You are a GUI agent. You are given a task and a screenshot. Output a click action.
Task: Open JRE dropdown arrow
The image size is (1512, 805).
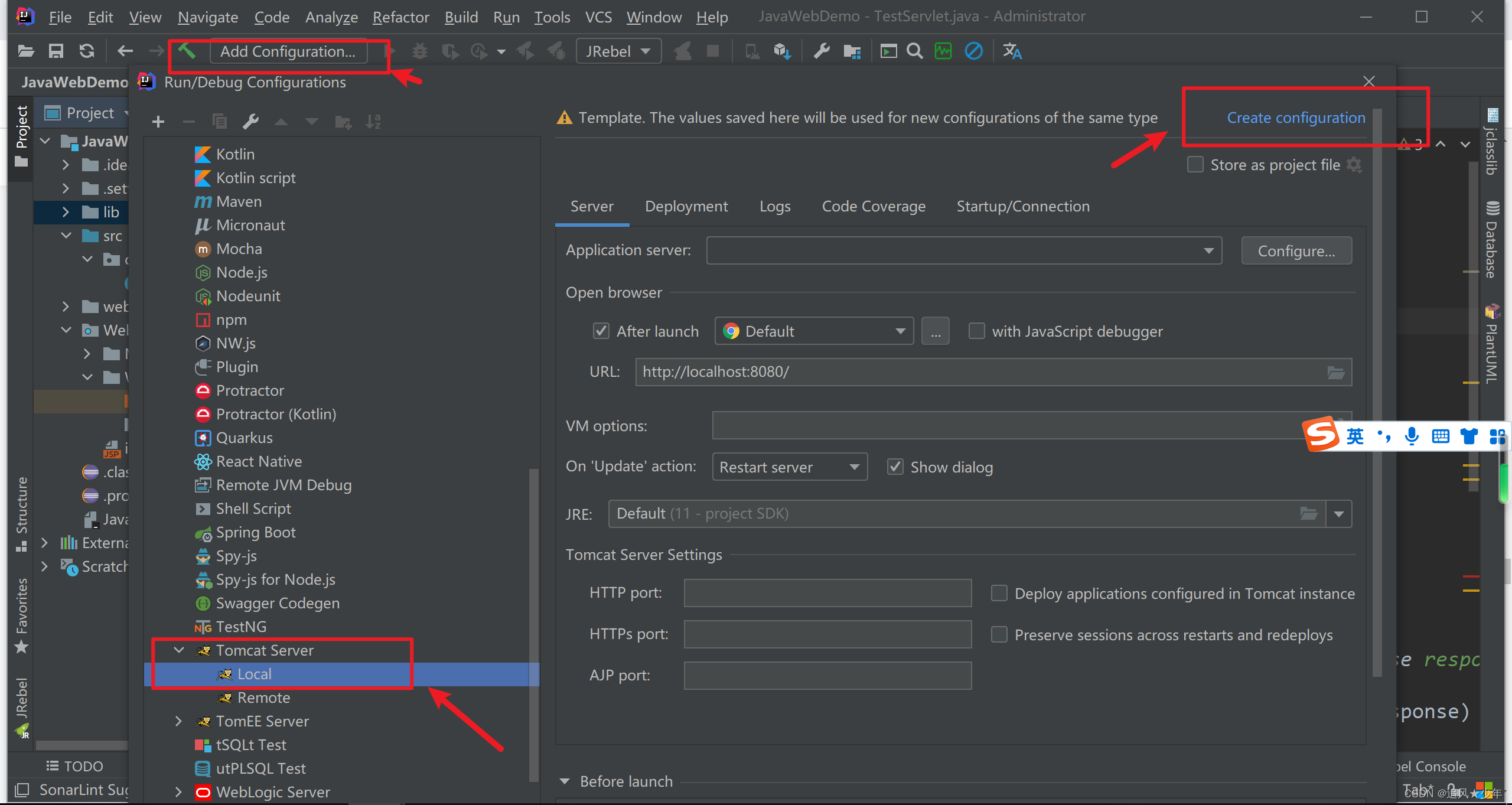(1339, 513)
